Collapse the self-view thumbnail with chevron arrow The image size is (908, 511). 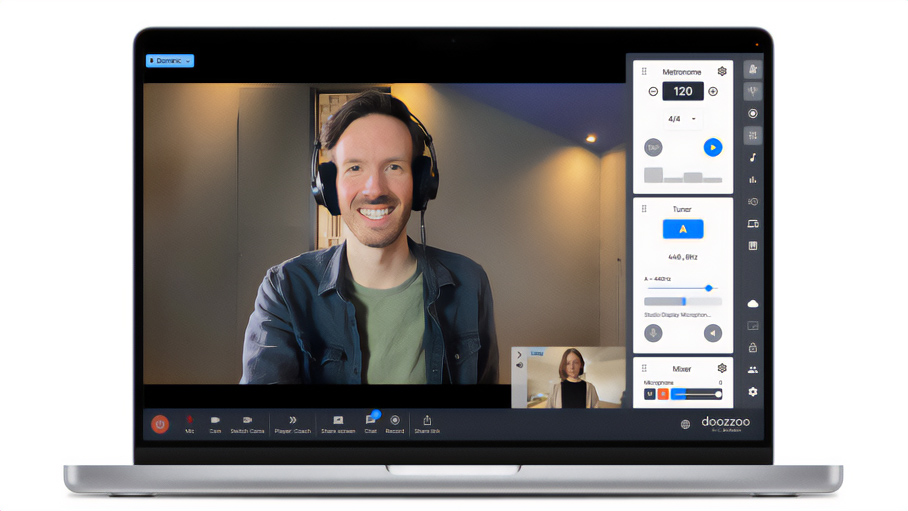click(519, 355)
